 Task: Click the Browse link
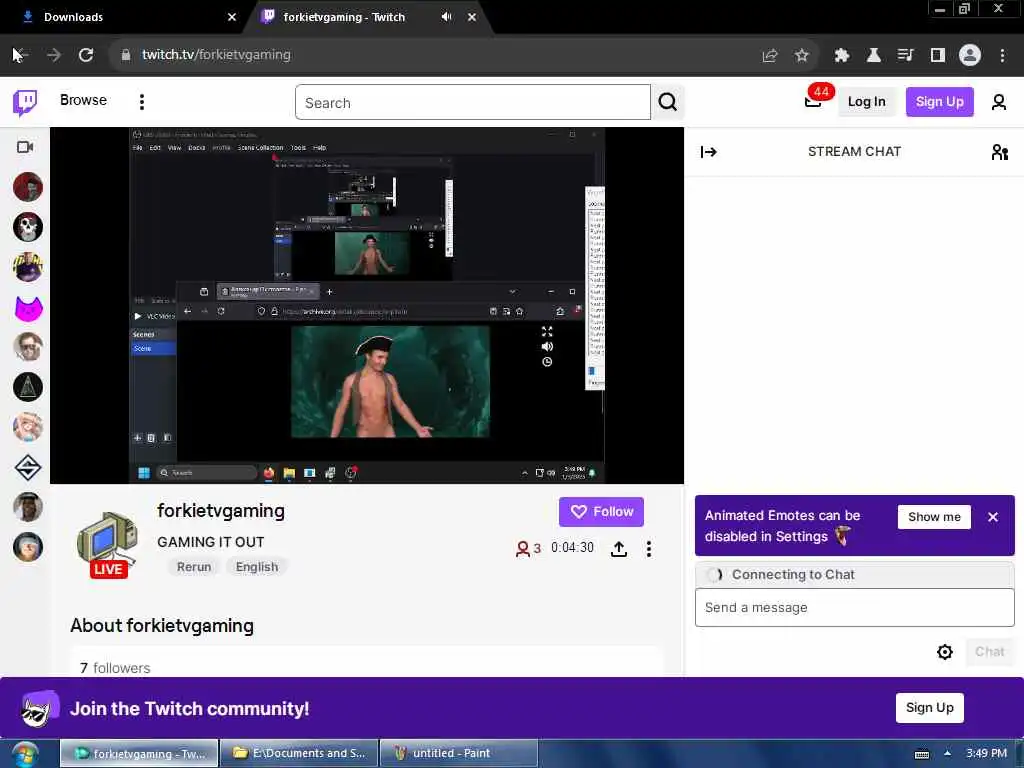tap(83, 100)
